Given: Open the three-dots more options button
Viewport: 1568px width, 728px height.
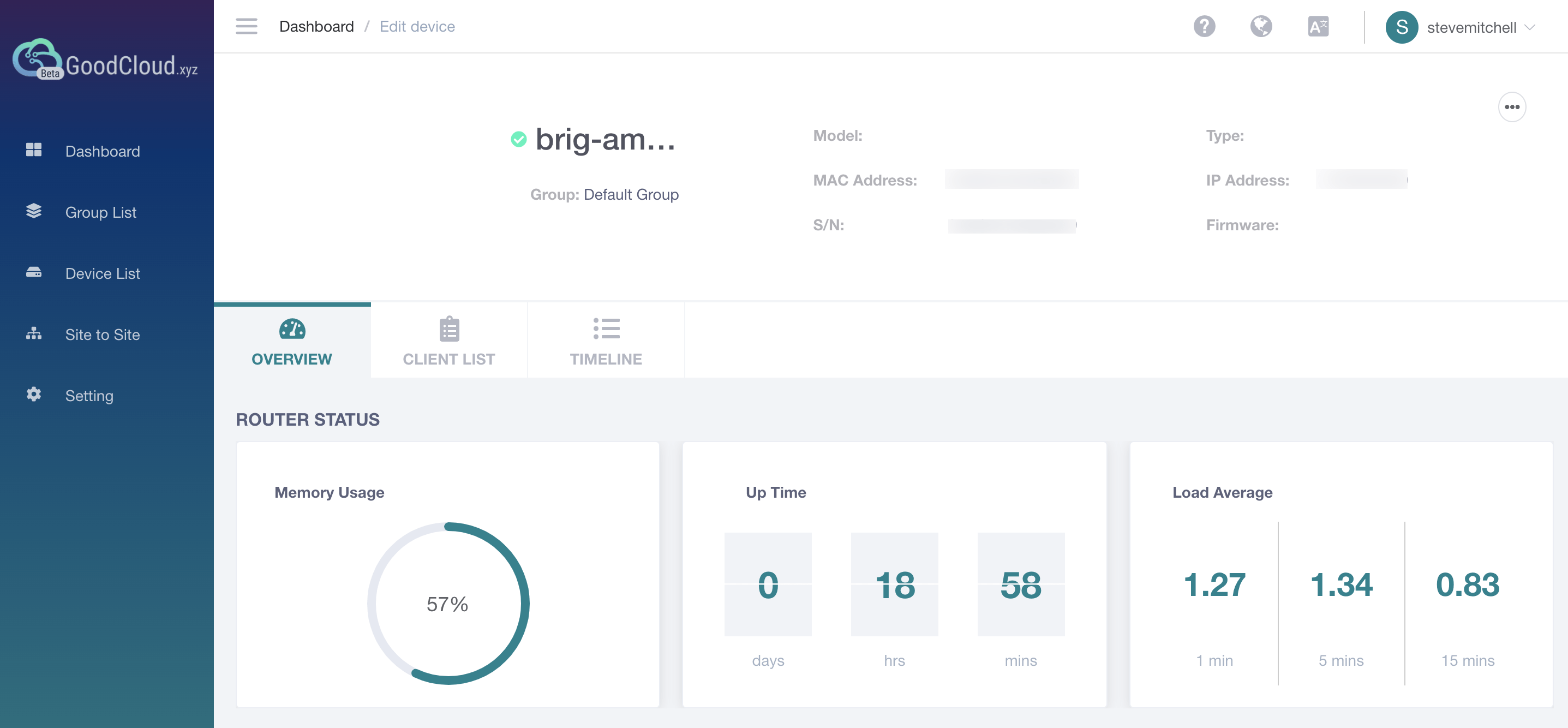Looking at the screenshot, I should [x=1511, y=107].
